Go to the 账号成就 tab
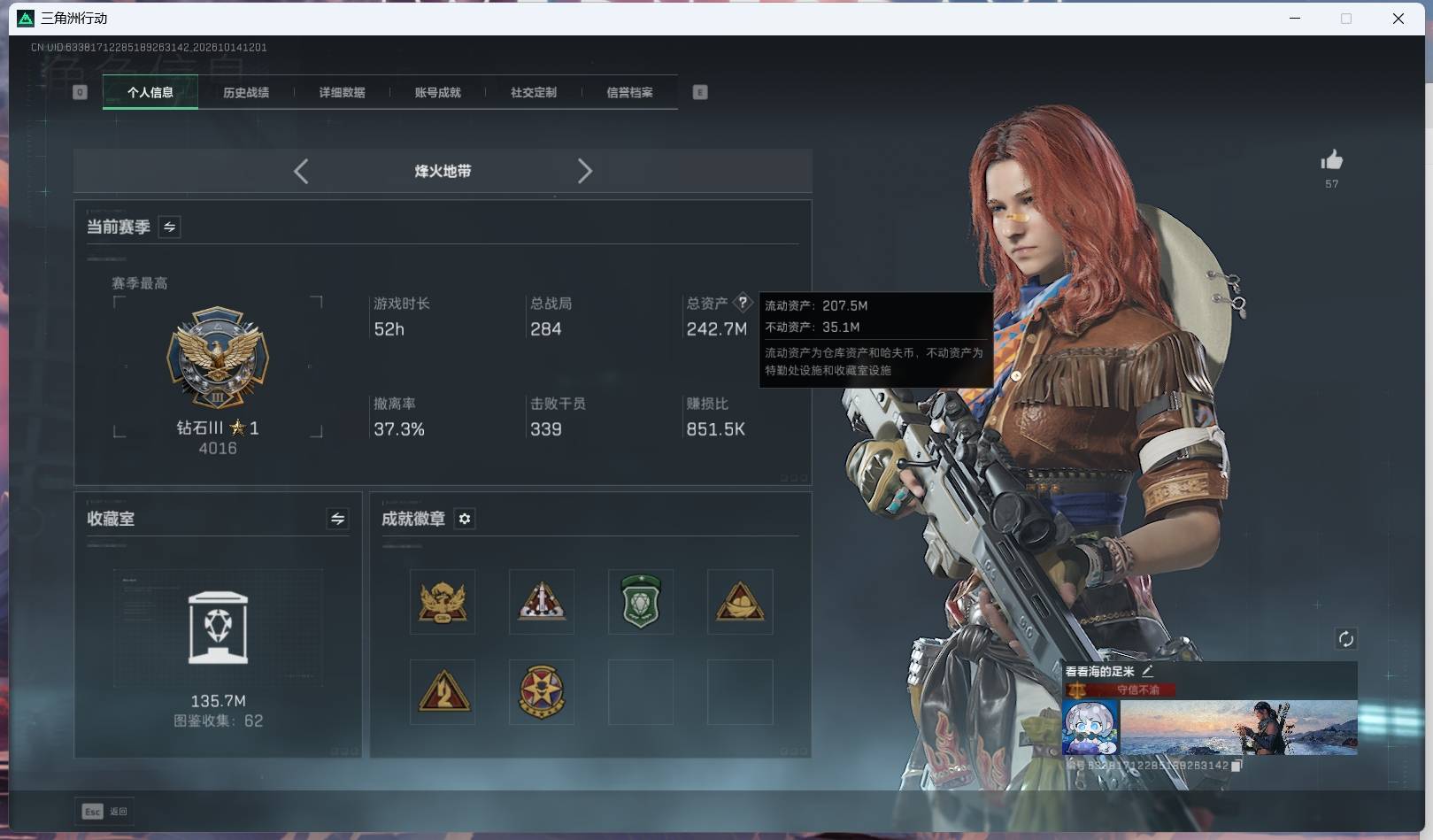The image size is (1433, 840). pyautogui.click(x=437, y=92)
